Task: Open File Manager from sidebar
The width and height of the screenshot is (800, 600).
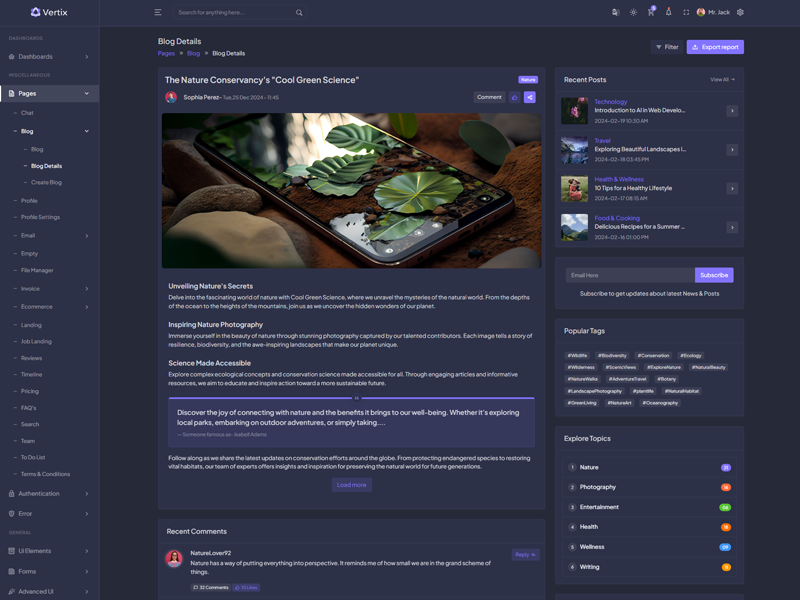Action: pos(37,270)
